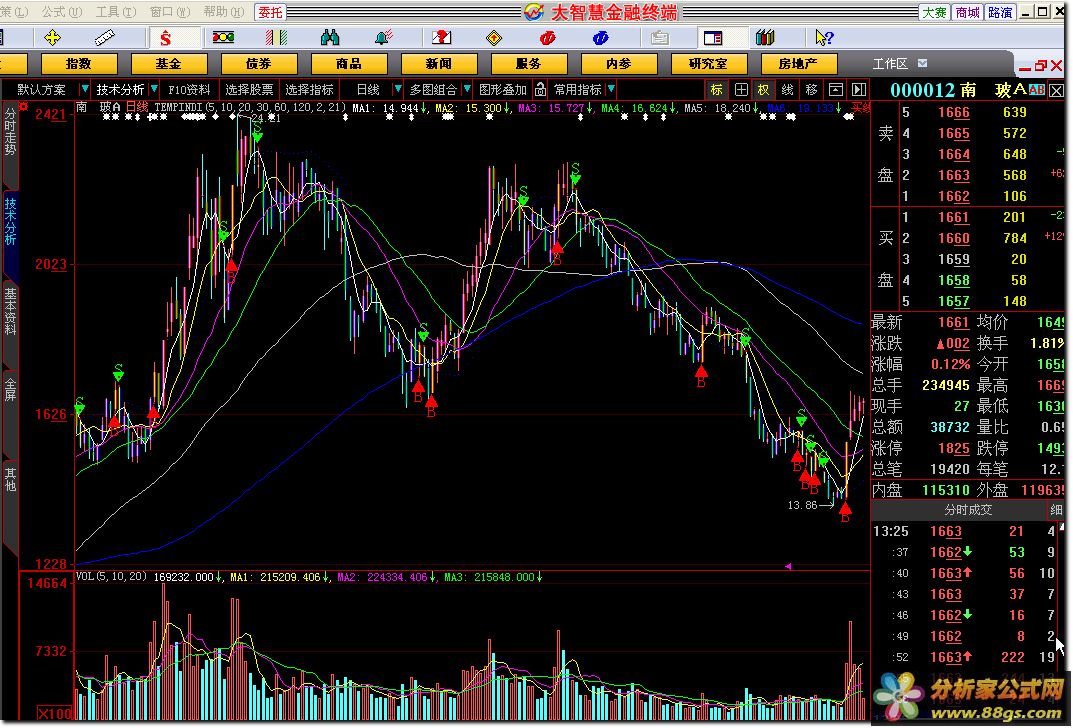Open the 常用指标 dropdown arrow
Image resolution: width=1073 pixels, height=728 pixels.
coord(611,90)
